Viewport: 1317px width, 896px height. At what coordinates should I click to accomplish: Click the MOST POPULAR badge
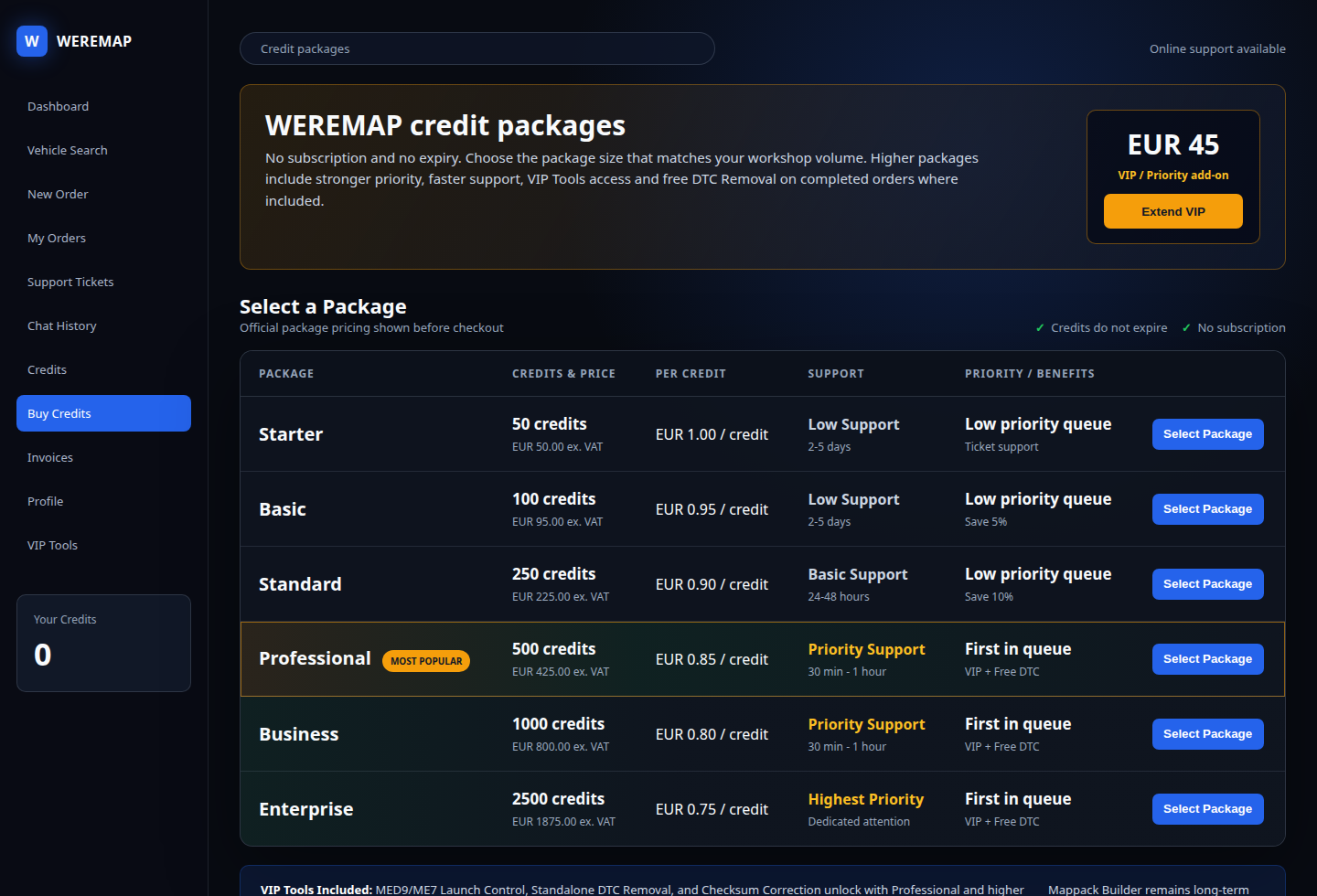click(x=426, y=661)
